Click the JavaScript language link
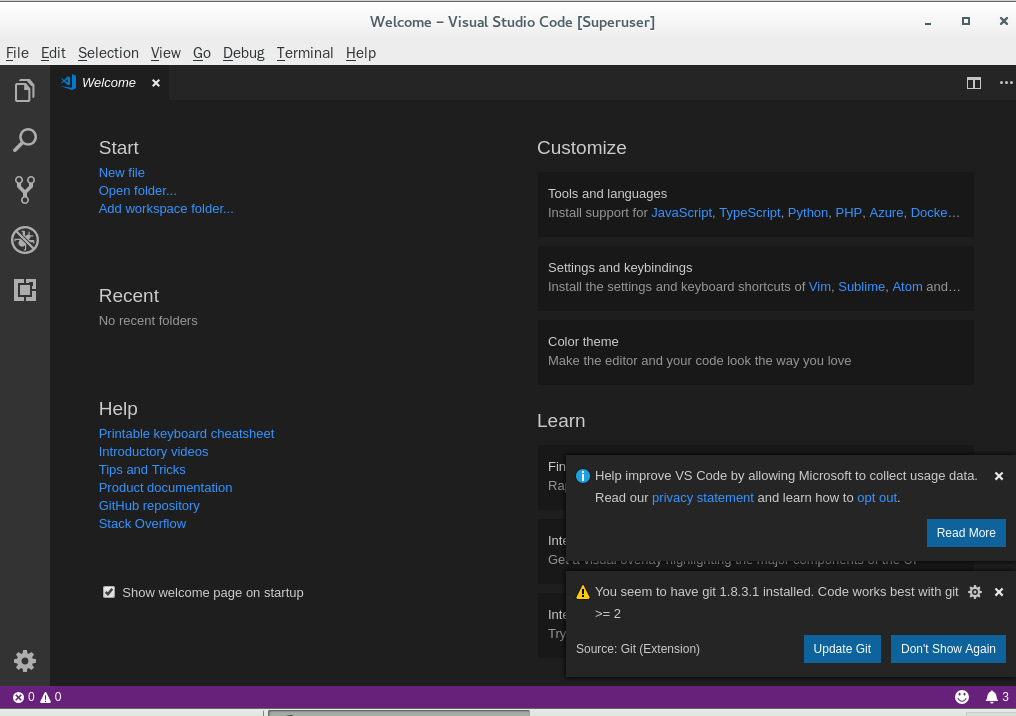The height and width of the screenshot is (716, 1016). tap(681, 213)
